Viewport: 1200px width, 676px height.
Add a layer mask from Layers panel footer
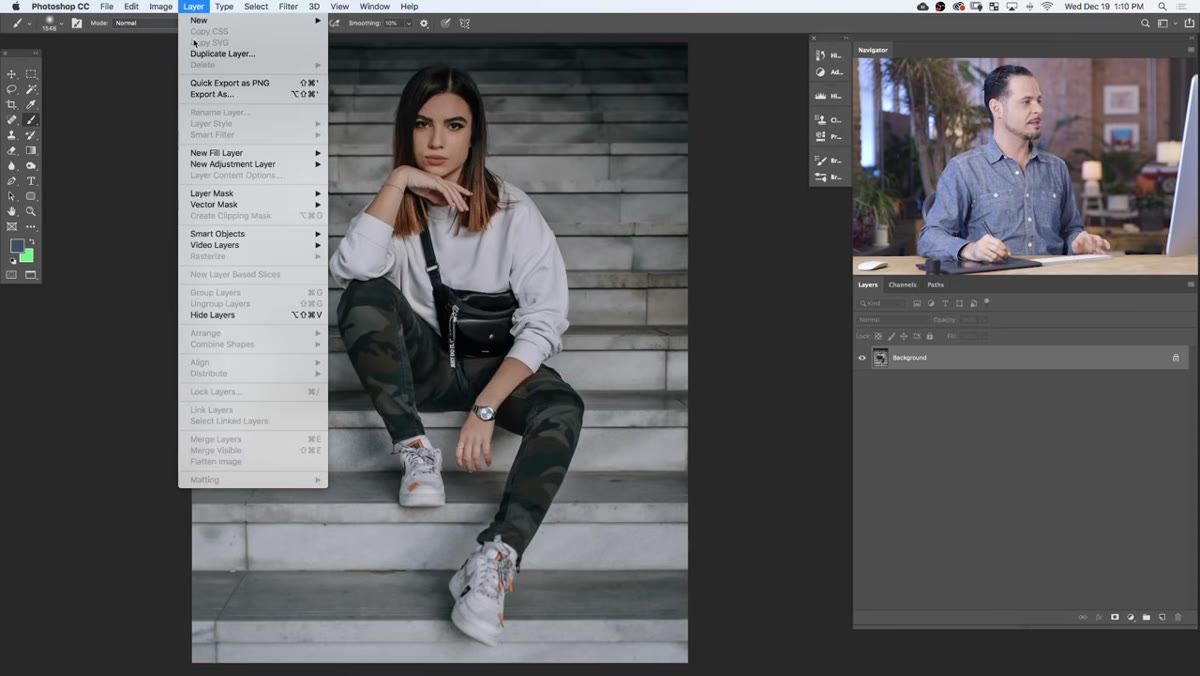pyautogui.click(x=1115, y=617)
